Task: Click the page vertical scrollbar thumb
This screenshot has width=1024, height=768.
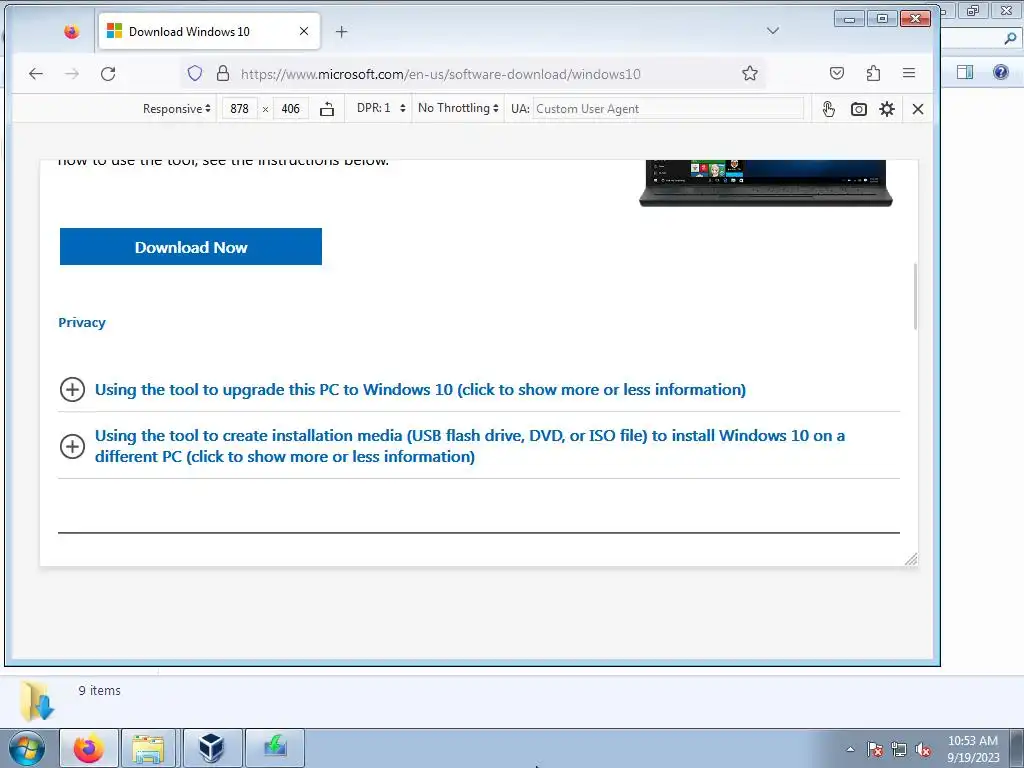Action: pos(915,296)
